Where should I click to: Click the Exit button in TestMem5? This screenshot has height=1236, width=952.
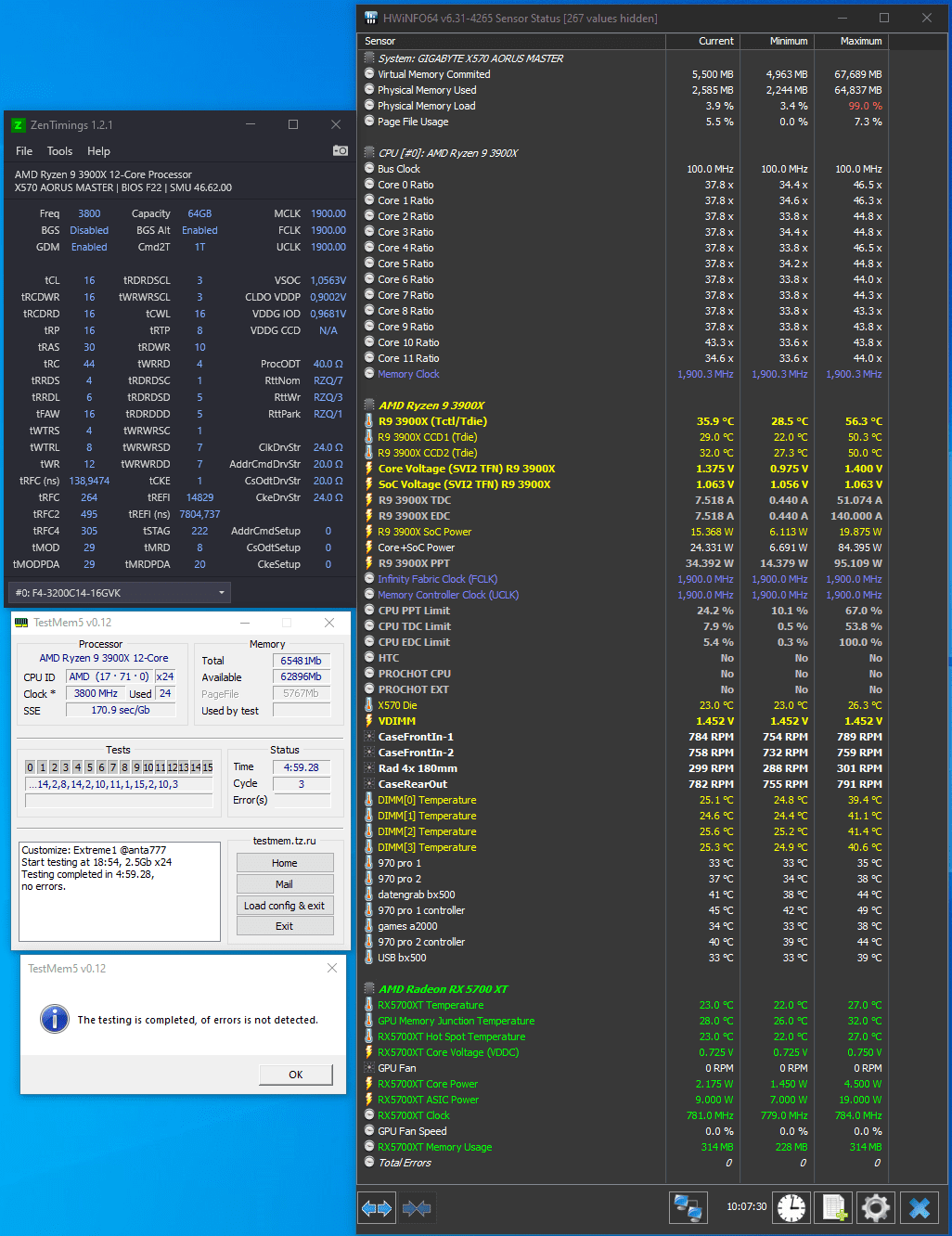(x=285, y=926)
